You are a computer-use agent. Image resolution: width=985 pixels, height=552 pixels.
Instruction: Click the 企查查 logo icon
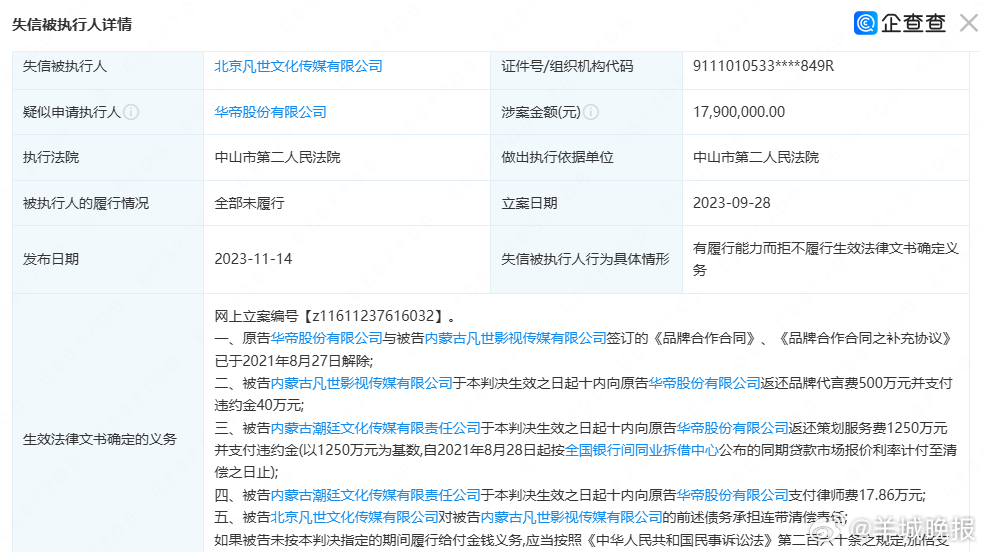tap(865, 23)
